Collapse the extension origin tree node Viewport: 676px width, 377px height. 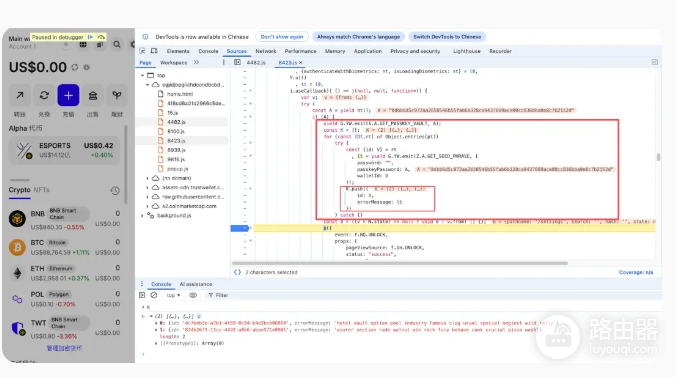pos(147,85)
